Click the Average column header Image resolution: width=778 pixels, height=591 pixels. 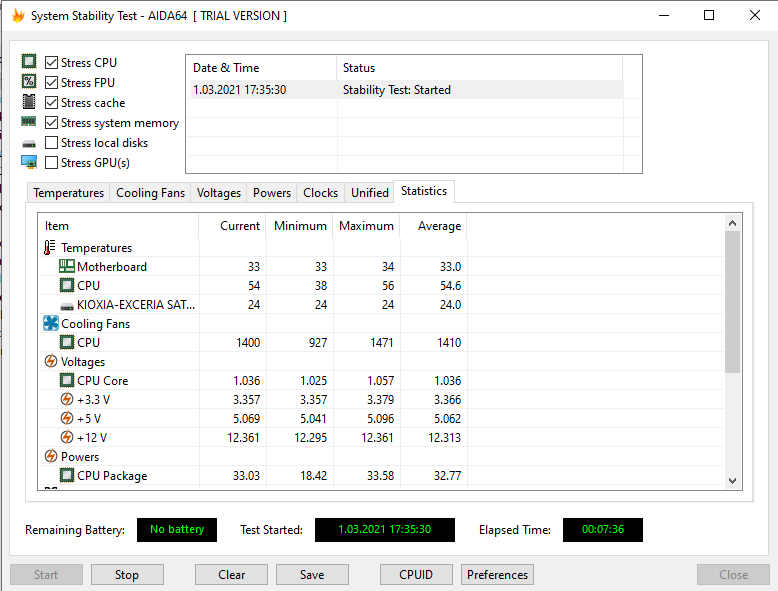[x=433, y=226]
